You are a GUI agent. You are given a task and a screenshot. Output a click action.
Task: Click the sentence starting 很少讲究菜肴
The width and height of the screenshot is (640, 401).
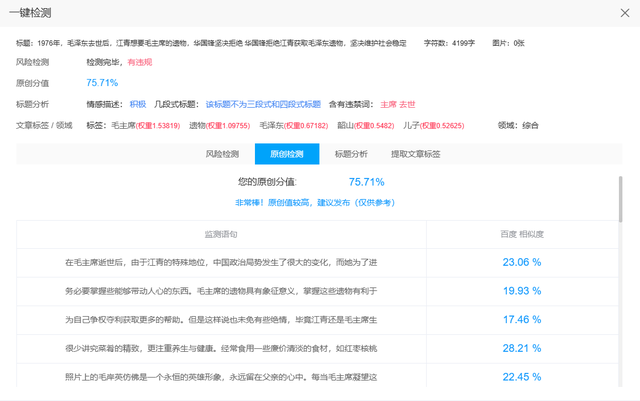click(x=221, y=348)
